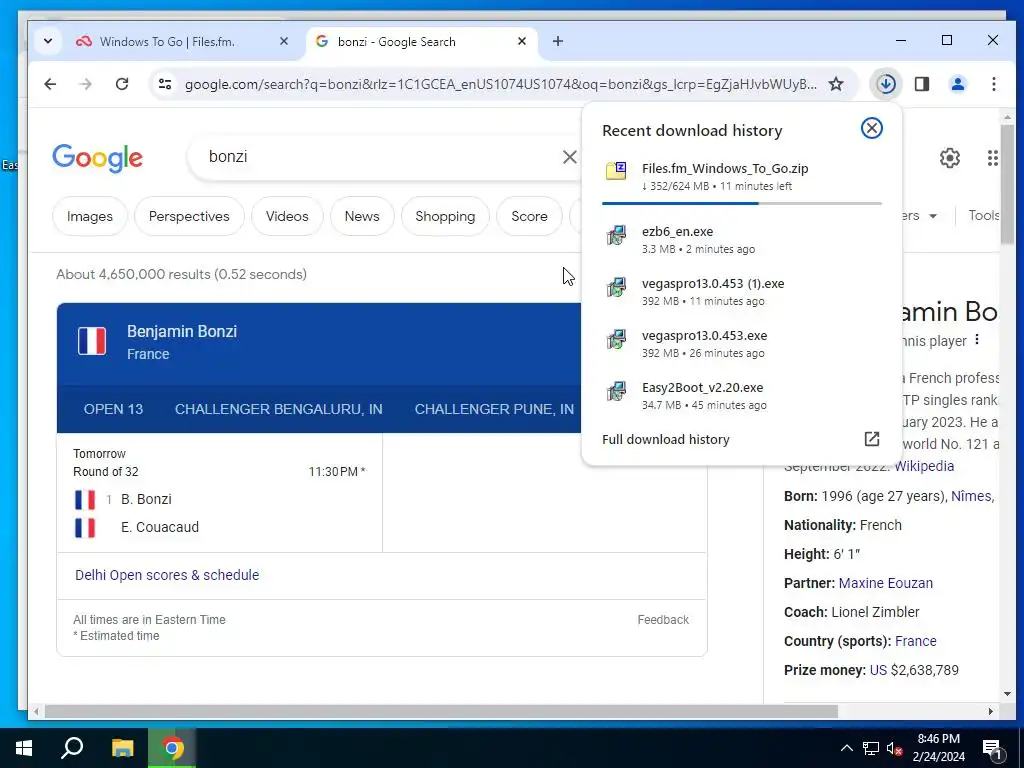Click the vertical page scrollbar

pos(1007,184)
